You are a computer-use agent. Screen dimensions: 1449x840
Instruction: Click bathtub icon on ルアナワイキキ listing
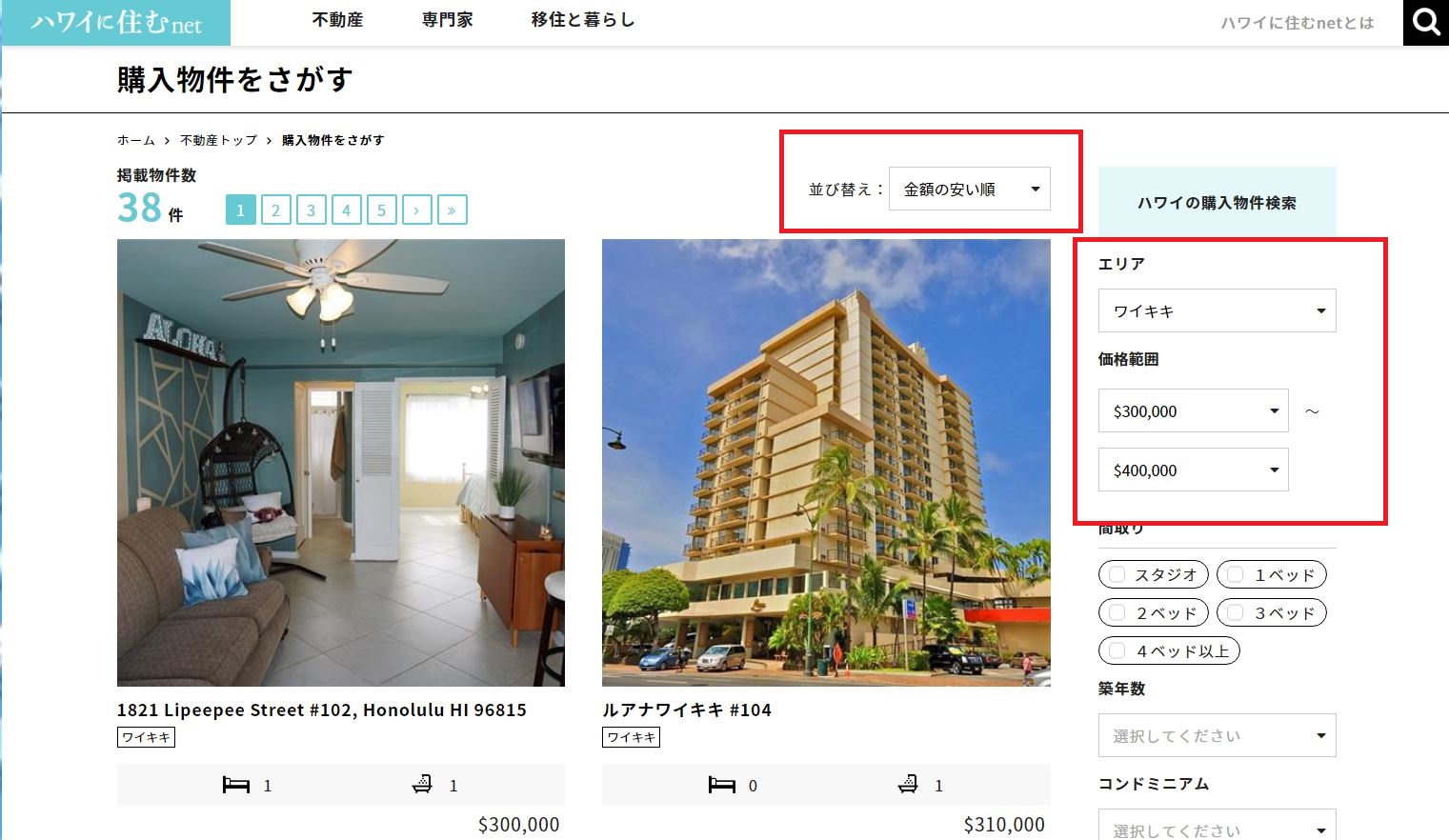(x=908, y=784)
